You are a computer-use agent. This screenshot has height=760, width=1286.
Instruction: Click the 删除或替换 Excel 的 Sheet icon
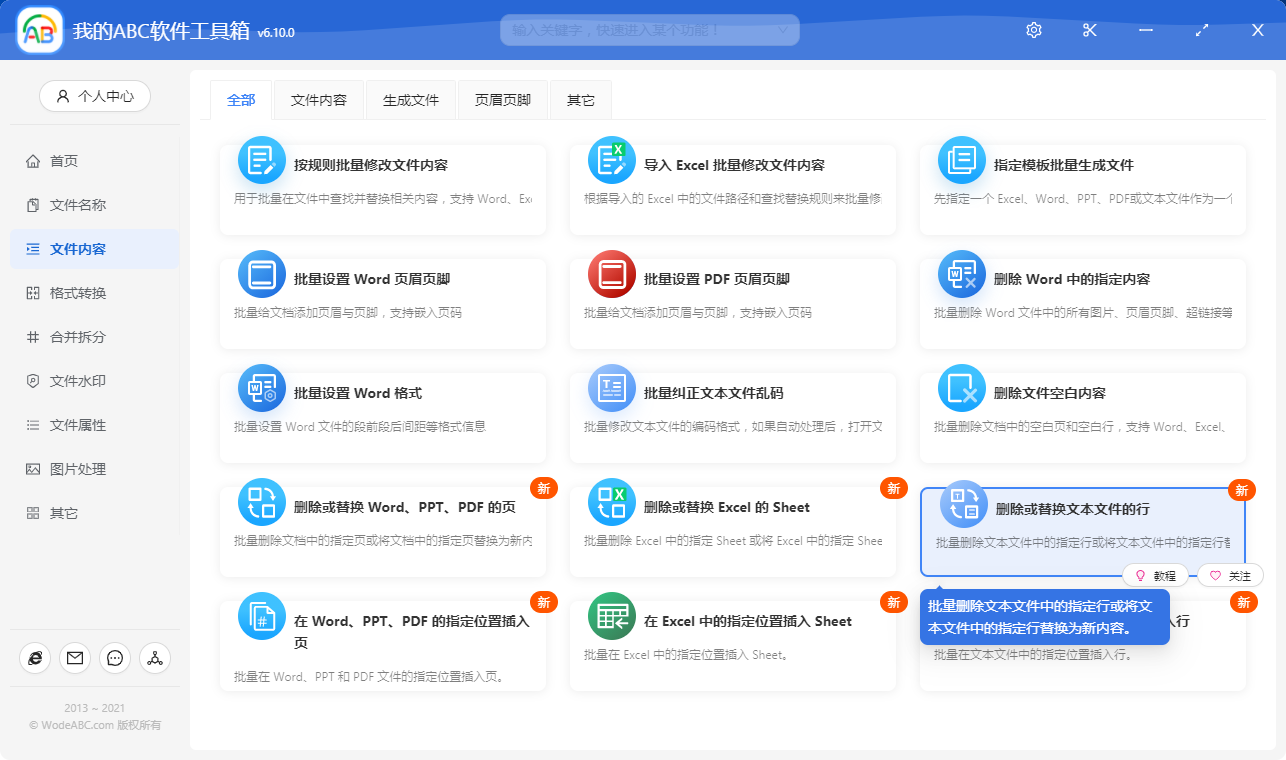tap(611, 501)
